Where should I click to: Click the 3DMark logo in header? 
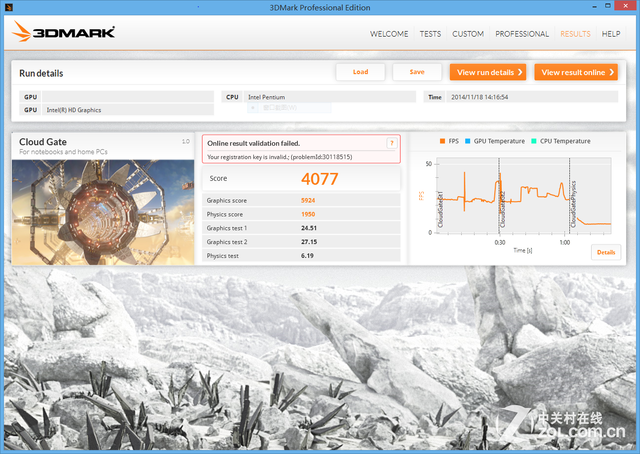63,32
